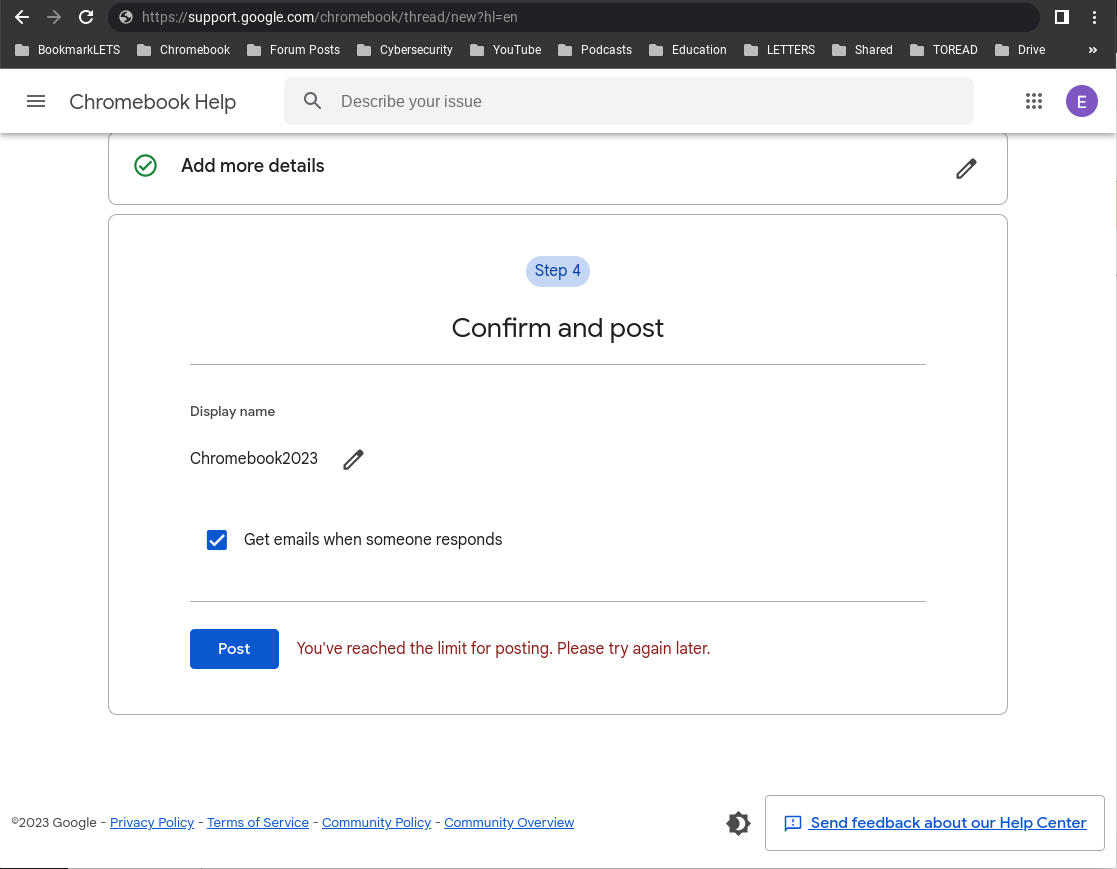Open the Podcasts bookmark folder

(x=595, y=50)
